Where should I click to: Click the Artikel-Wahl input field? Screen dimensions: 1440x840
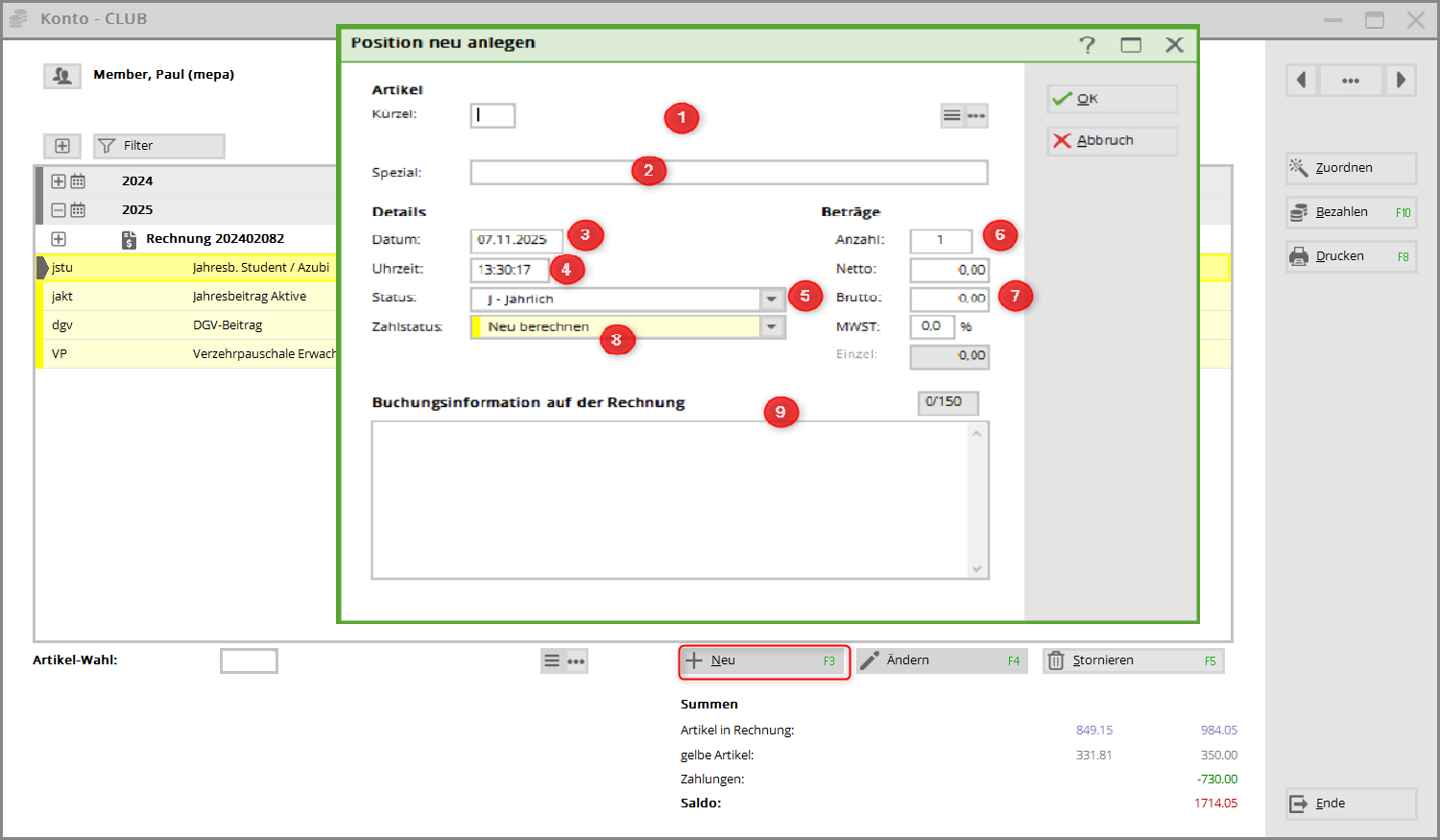coord(249,660)
